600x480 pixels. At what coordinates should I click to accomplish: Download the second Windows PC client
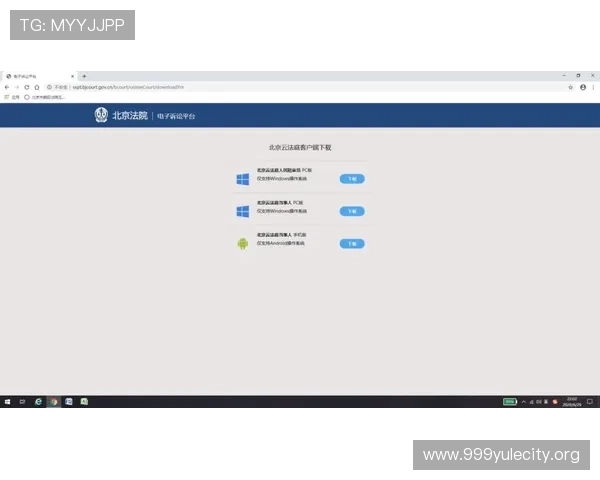point(352,211)
